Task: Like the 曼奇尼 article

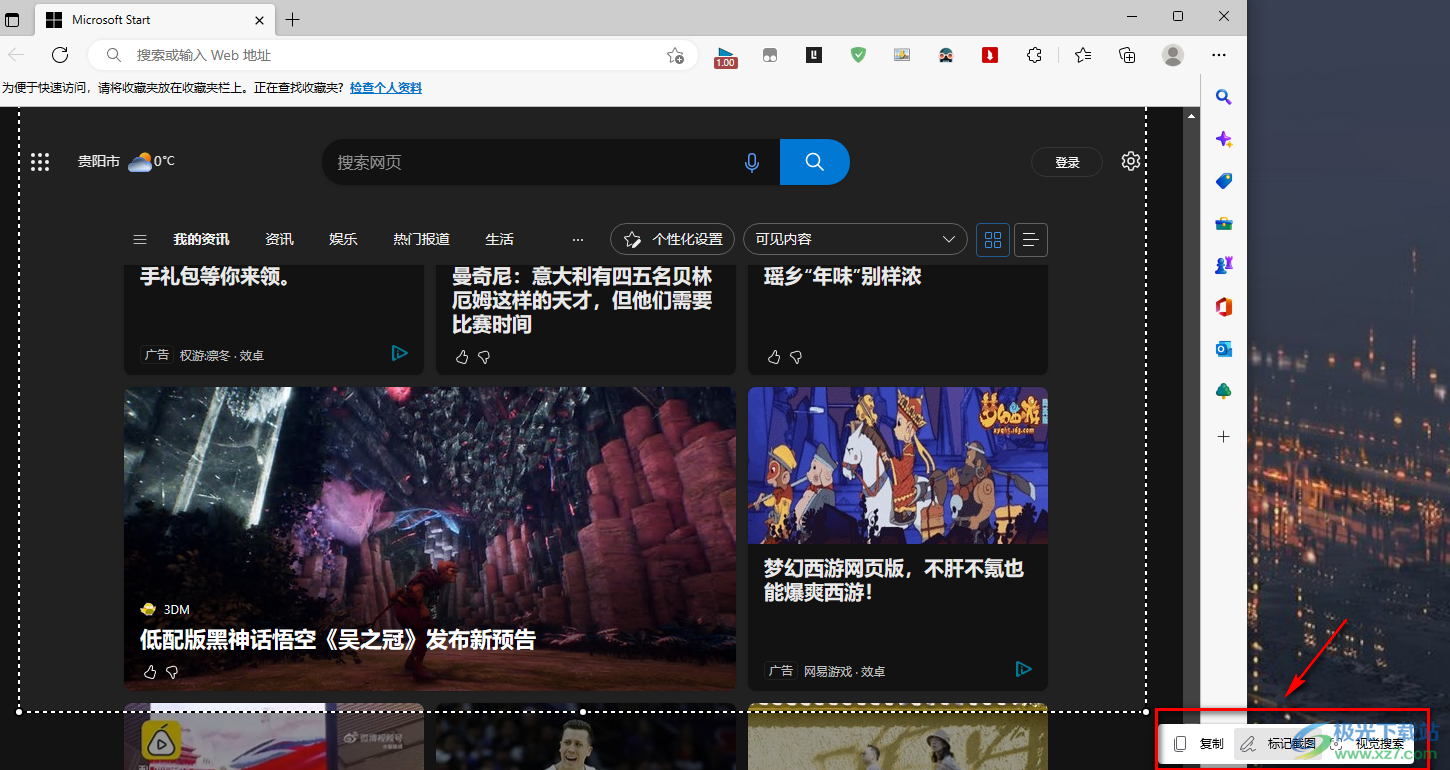Action: (x=461, y=356)
